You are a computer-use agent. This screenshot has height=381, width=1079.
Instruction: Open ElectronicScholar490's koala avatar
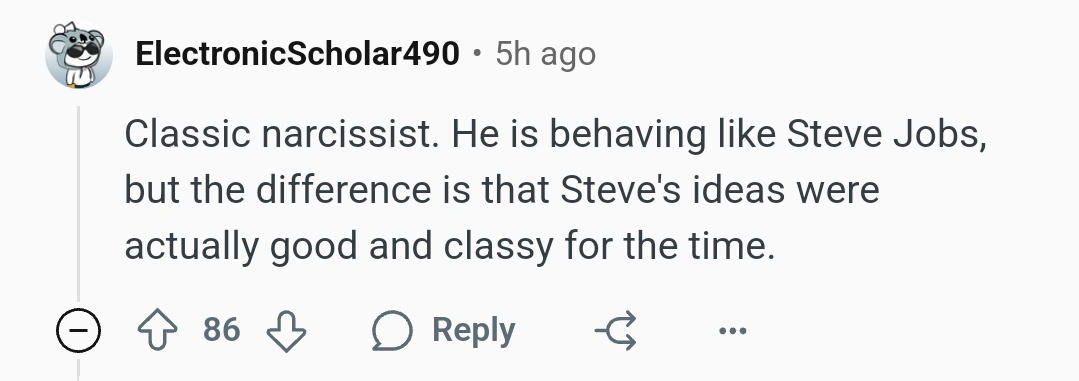[x=78, y=54]
